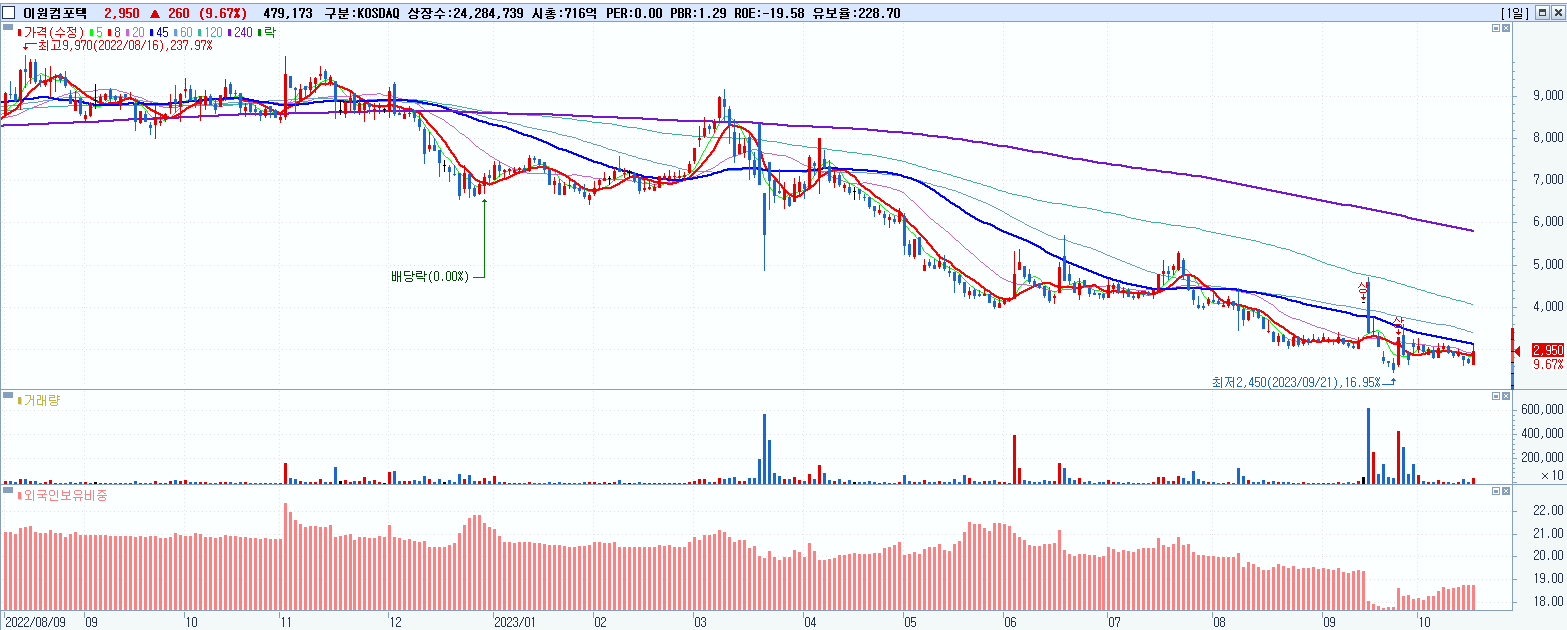Open the 거래량 pane menu icon
This screenshot has width=1567, height=630.
click(9, 397)
